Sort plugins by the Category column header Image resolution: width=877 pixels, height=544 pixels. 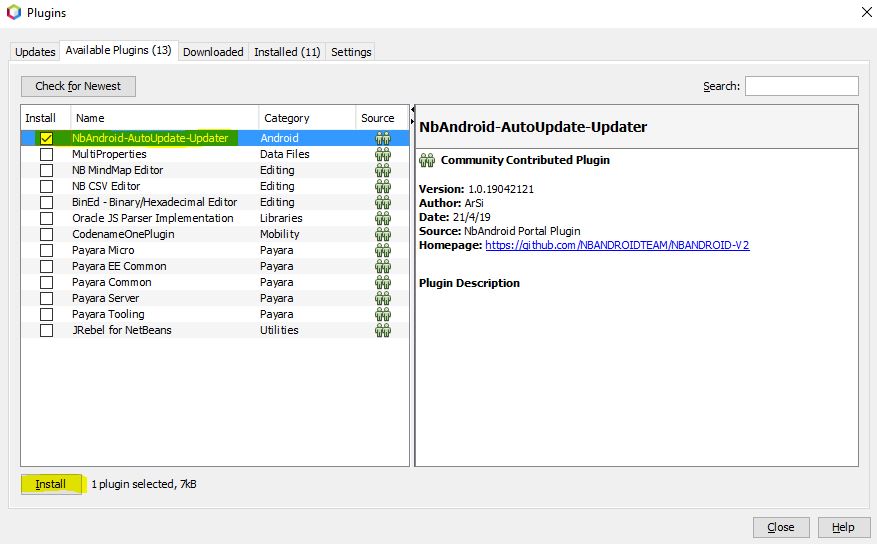[x=307, y=118]
